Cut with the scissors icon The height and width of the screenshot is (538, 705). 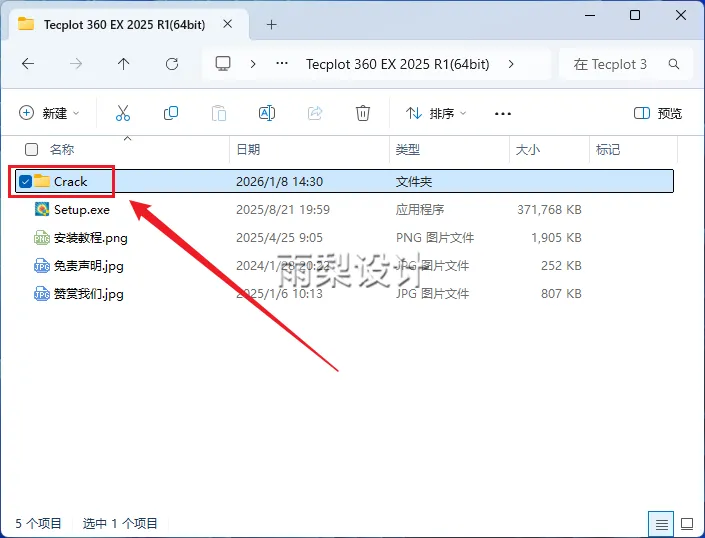tap(123, 113)
